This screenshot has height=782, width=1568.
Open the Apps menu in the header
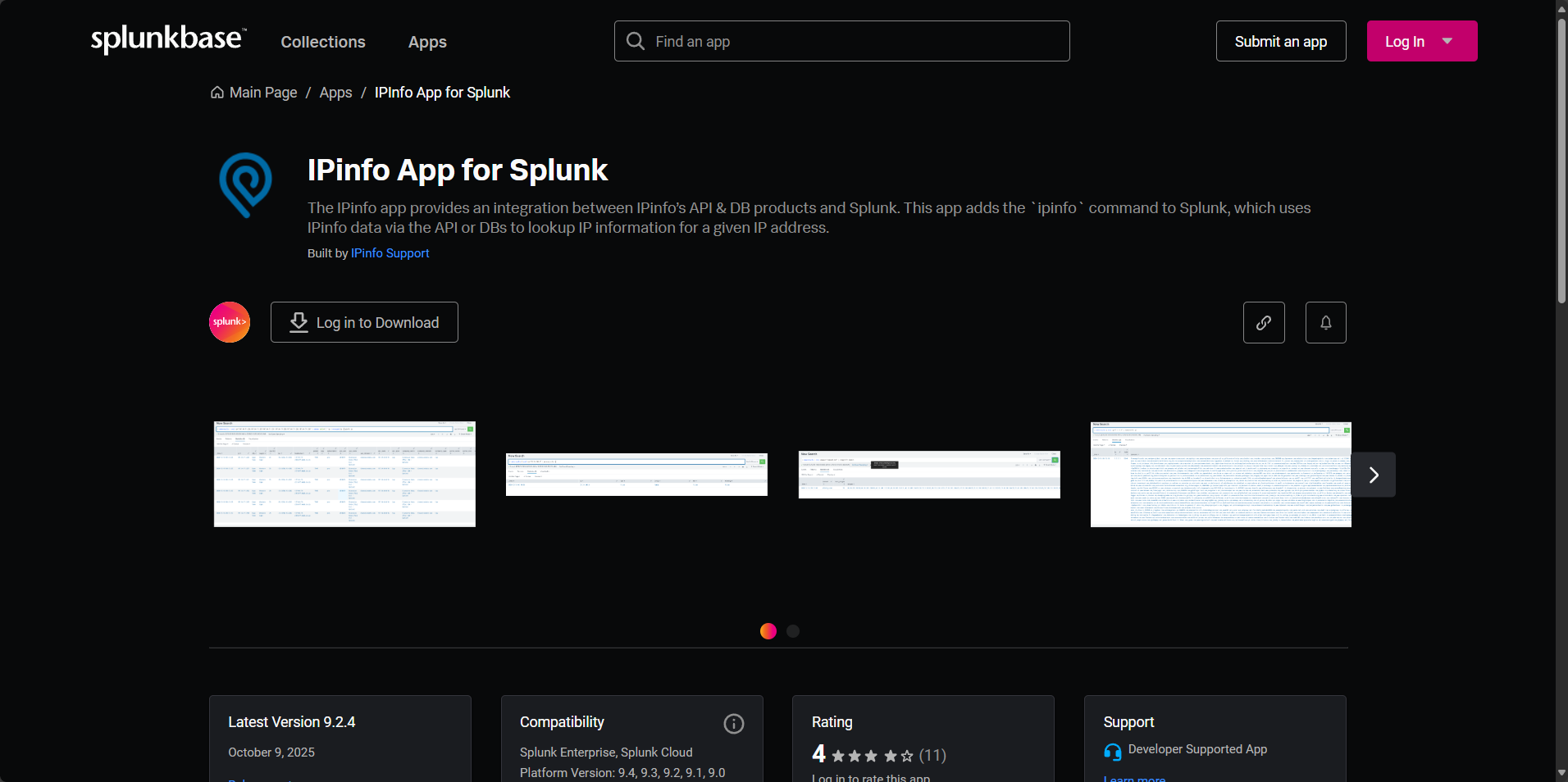click(x=426, y=42)
